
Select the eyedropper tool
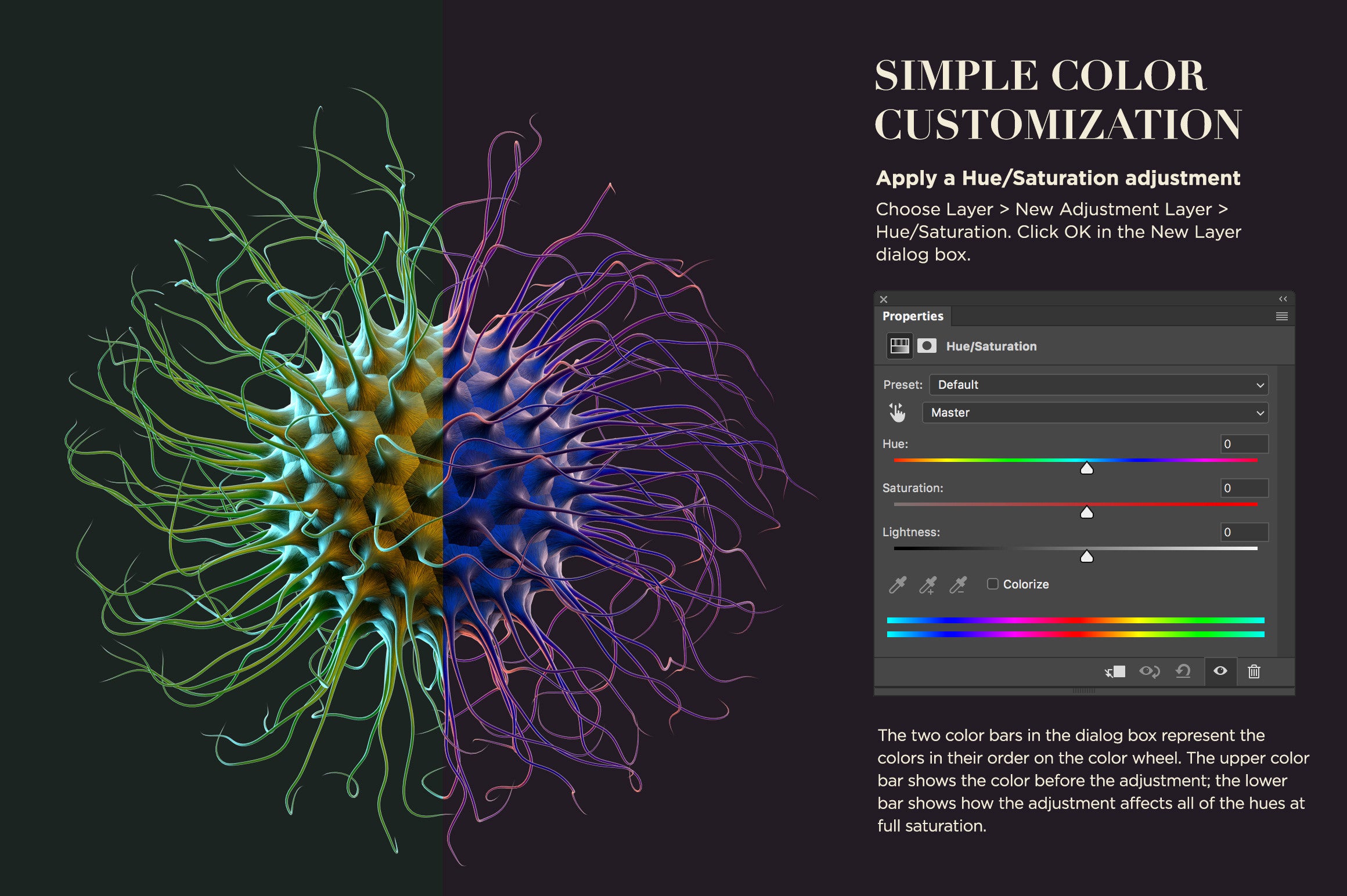pyautogui.click(x=897, y=584)
